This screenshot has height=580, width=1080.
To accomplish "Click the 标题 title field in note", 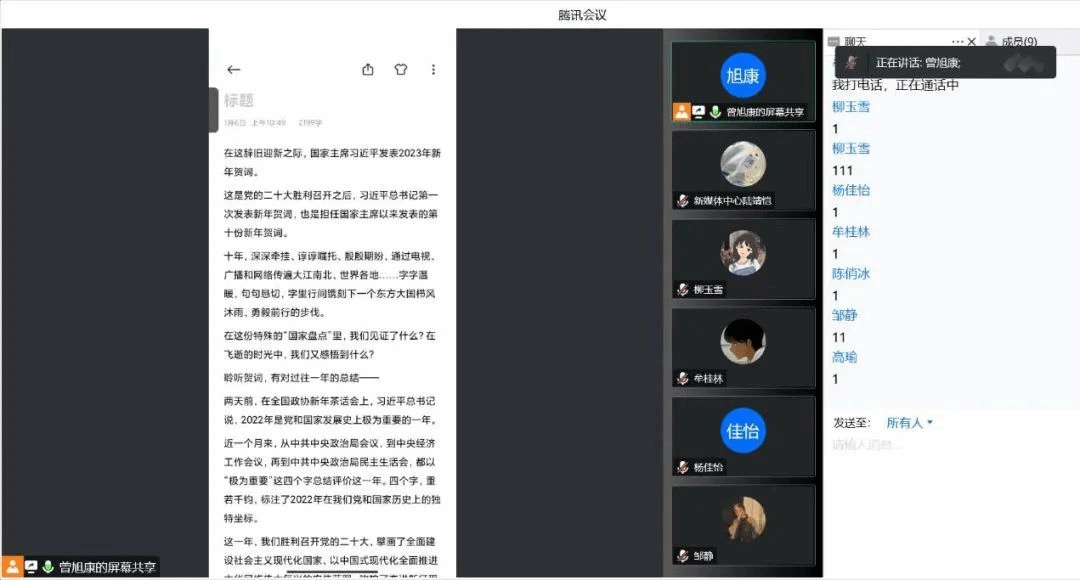I will pyautogui.click(x=239, y=100).
